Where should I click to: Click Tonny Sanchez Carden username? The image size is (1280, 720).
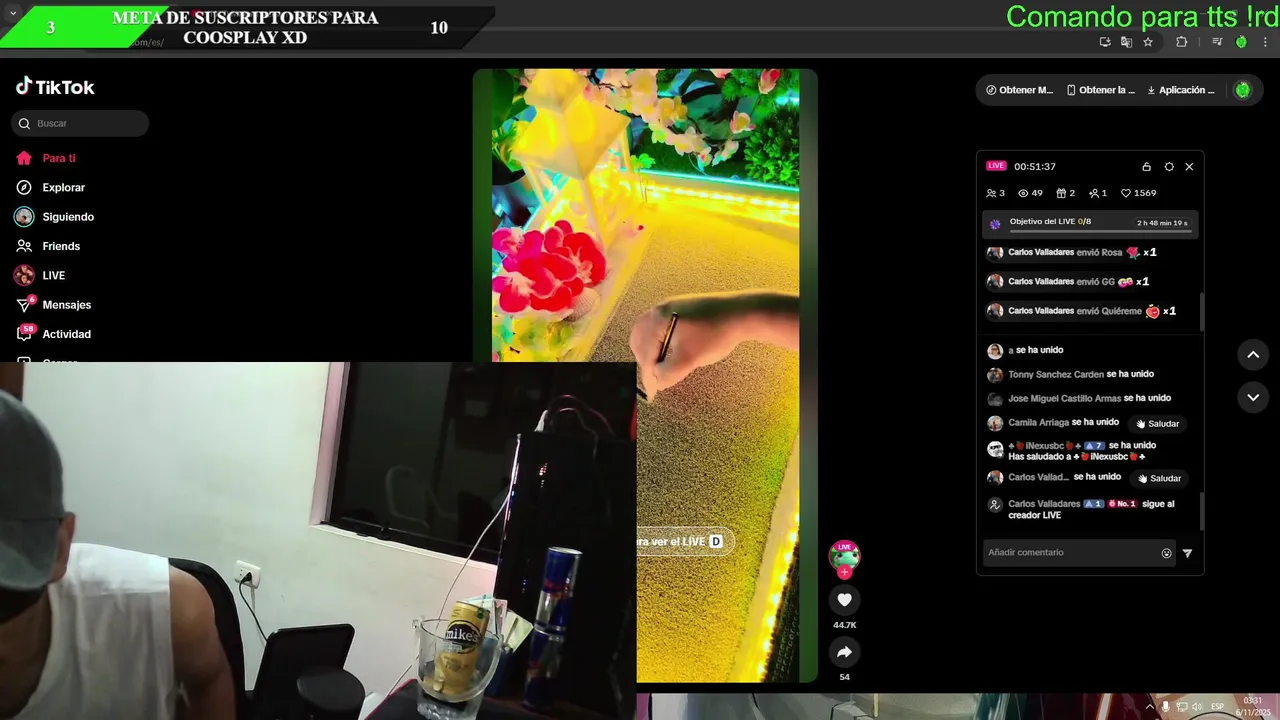coord(1056,374)
